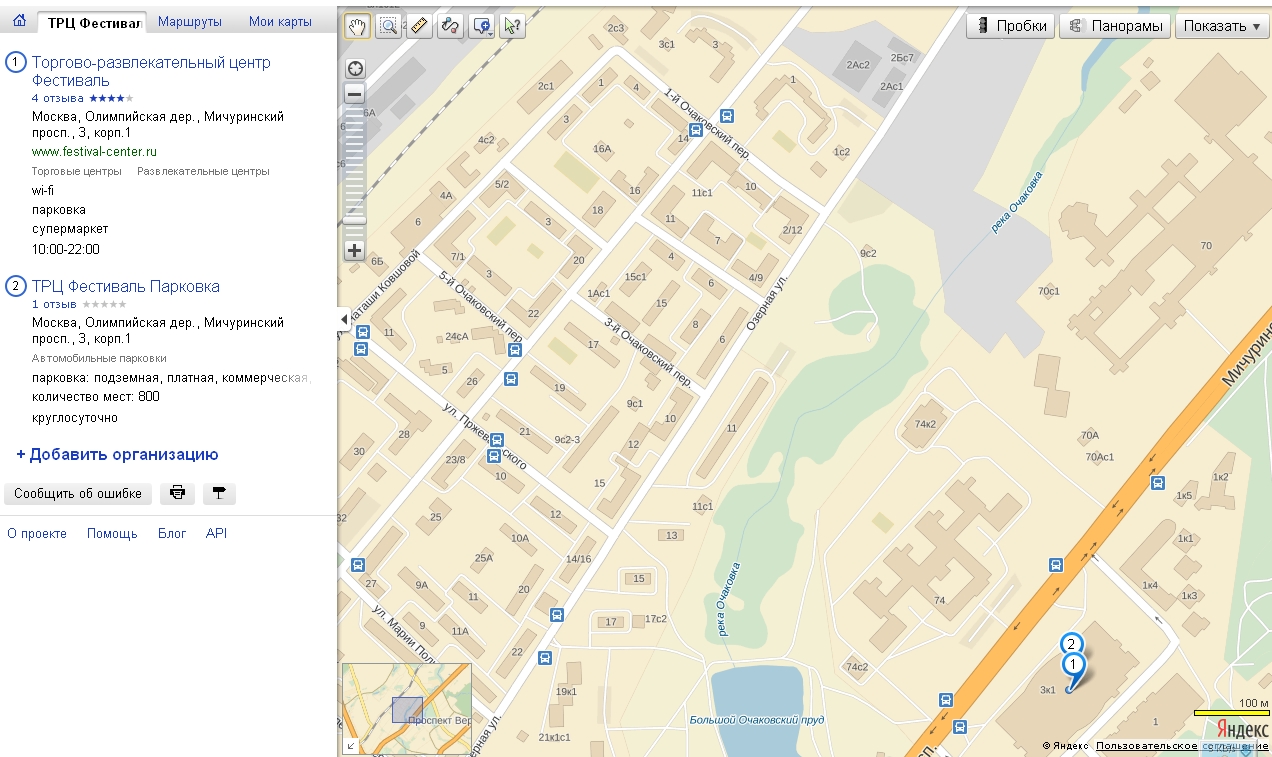Click the Сообщить об ошибке button
Viewport: 1272px width, 757px height.
tap(78, 493)
